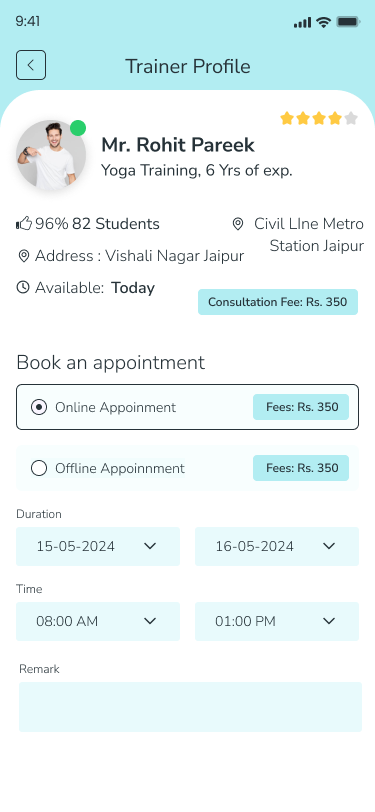
Task: Tap the back arrow button
Action: click(x=31, y=65)
